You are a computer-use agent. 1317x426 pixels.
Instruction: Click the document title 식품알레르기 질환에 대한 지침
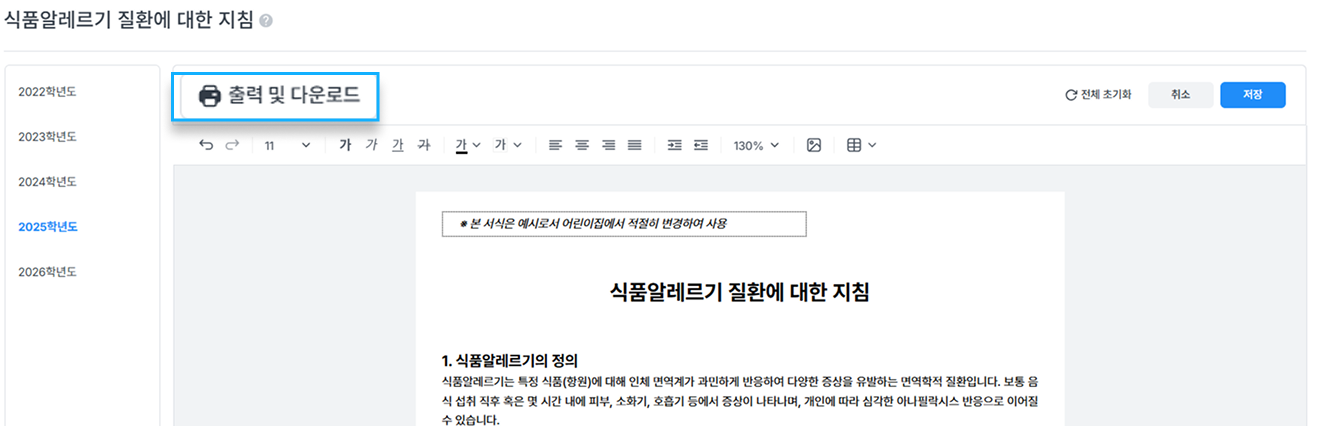coord(739,293)
